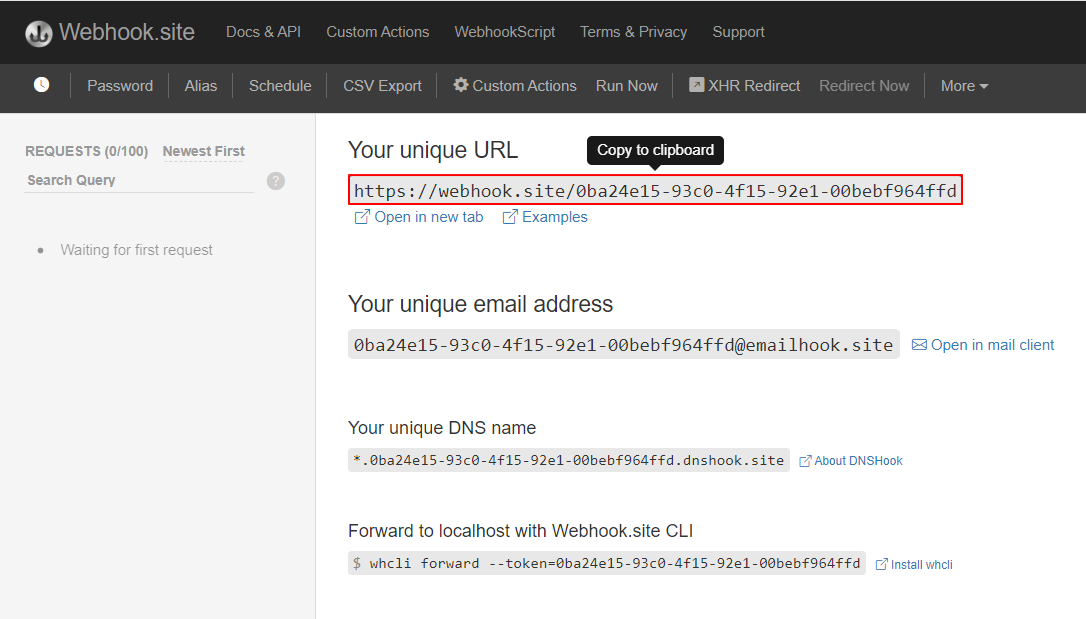The height and width of the screenshot is (619, 1086).
Task: Open the Examples link
Action: coord(554,217)
